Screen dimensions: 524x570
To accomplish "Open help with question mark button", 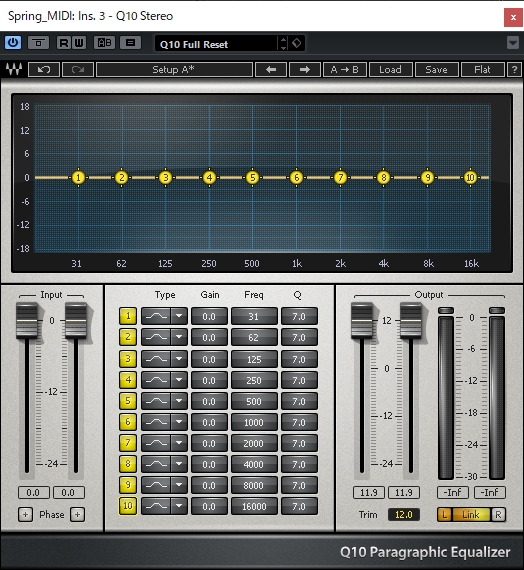I will tap(514, 69).
